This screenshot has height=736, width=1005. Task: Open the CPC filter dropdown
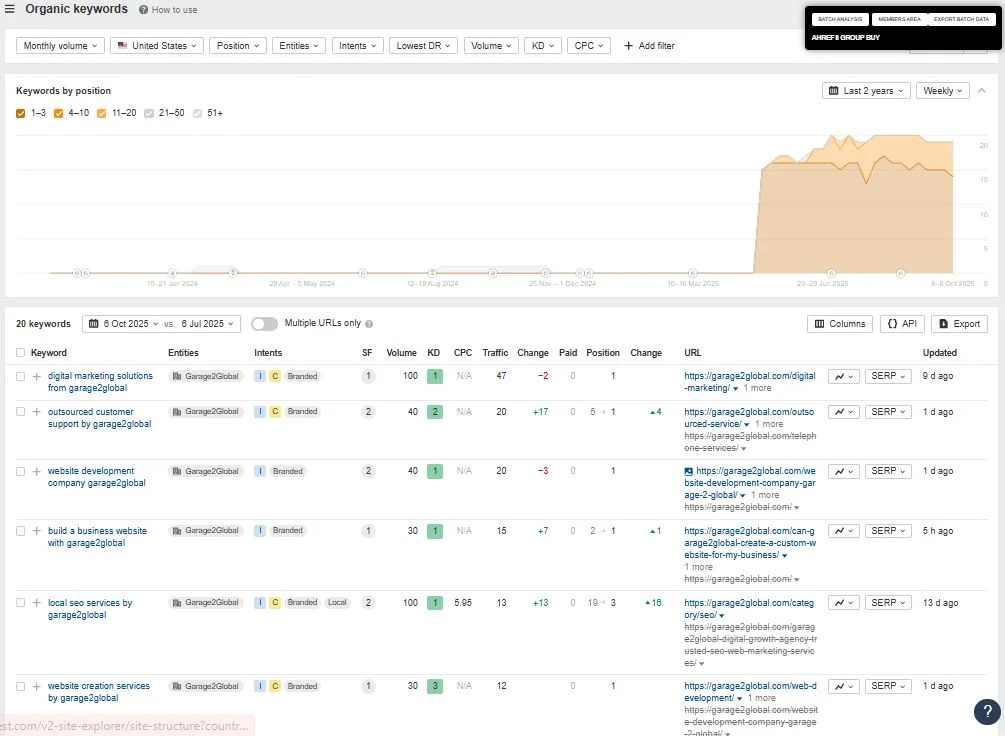pos(588,46)
